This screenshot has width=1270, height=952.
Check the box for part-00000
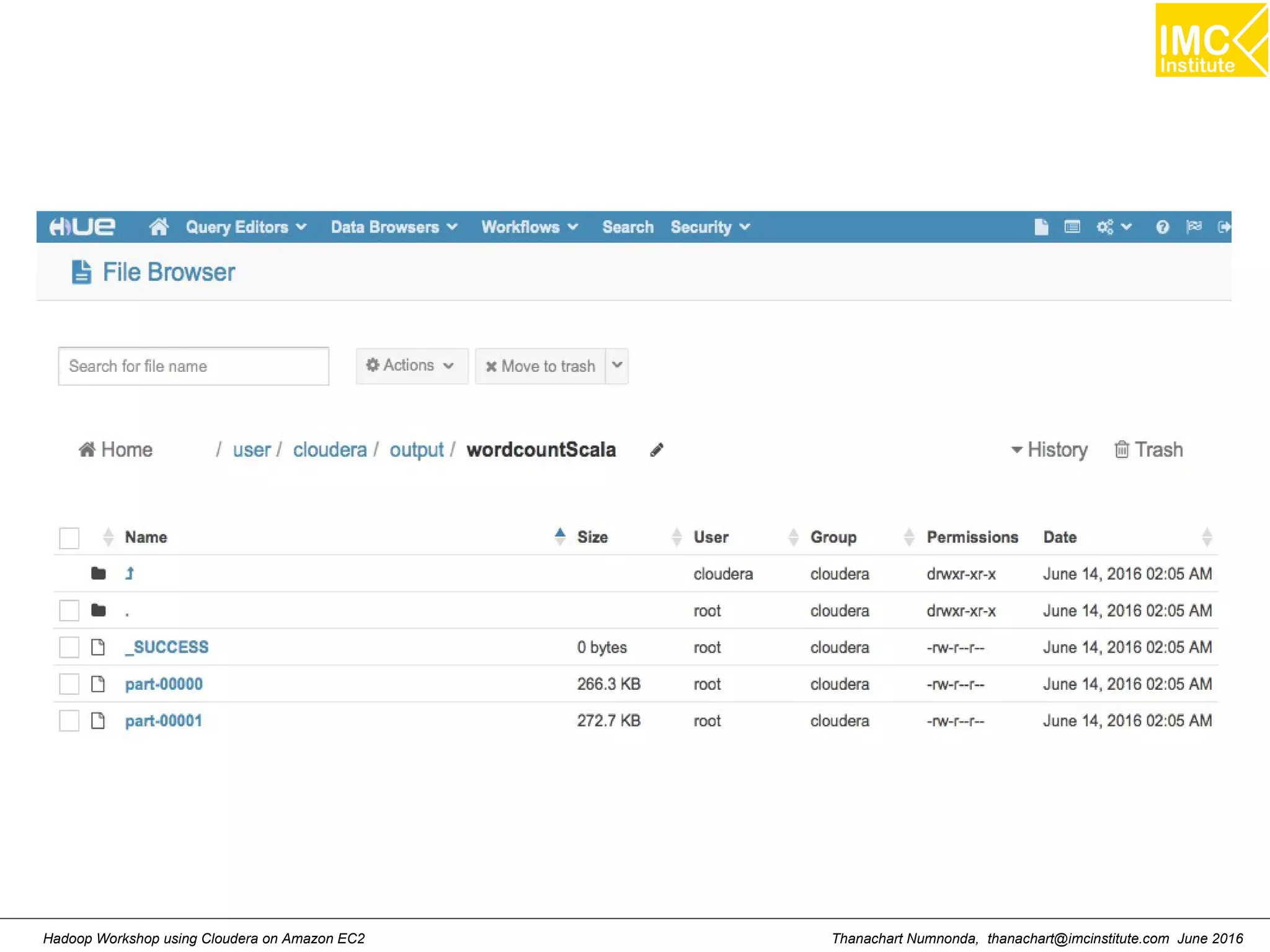(x=69, y=684)
